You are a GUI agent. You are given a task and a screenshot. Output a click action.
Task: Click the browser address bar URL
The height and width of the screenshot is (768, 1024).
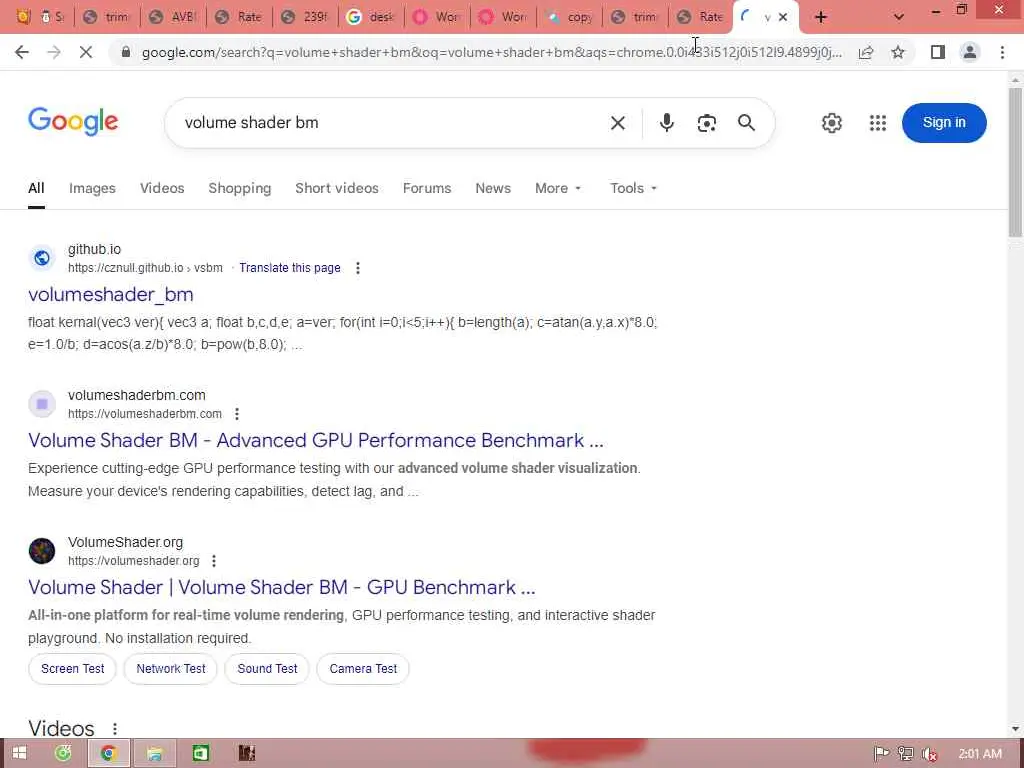click(492, 52)
